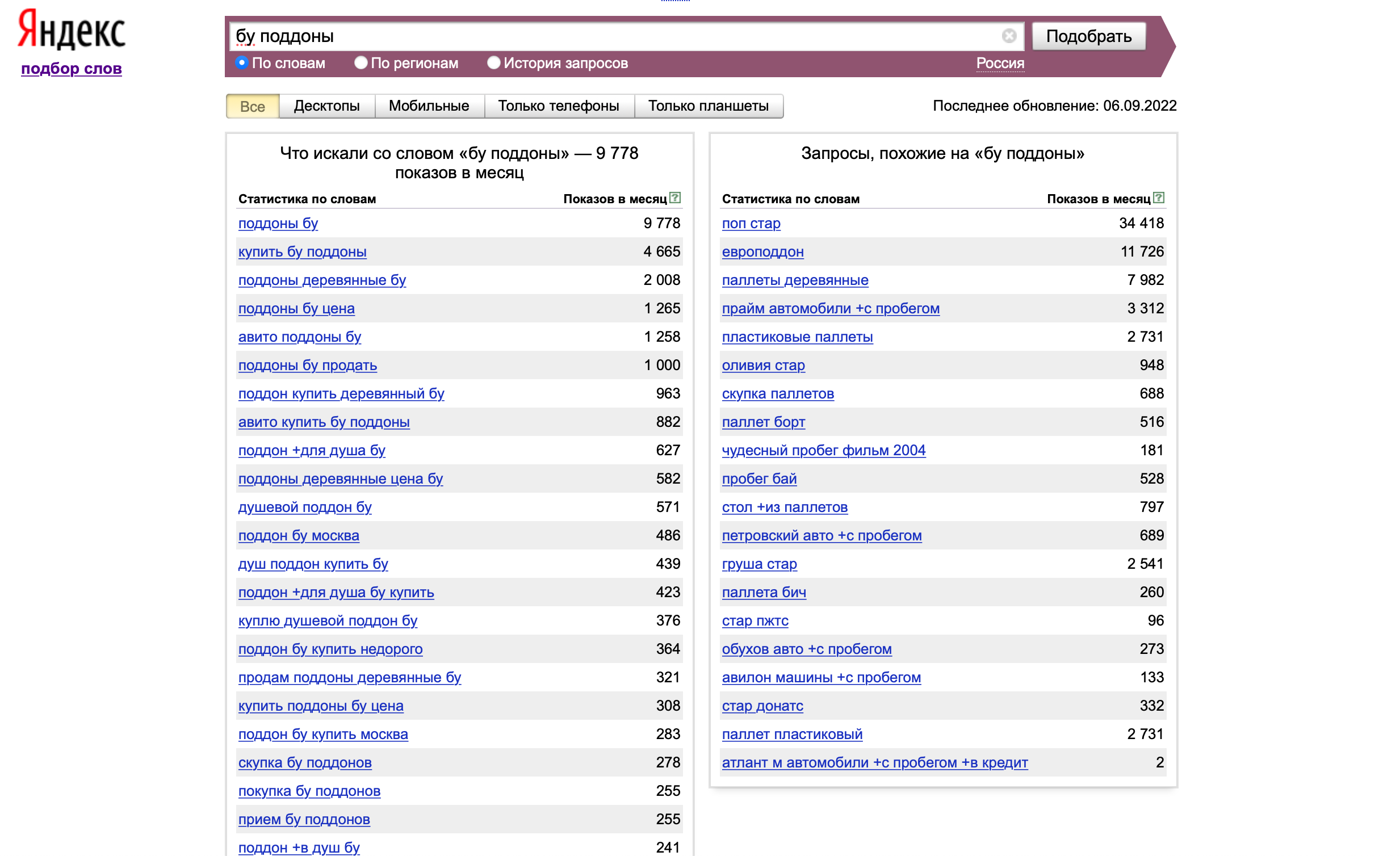Open the 'Россия' region selector
Viewport: 1400px width, 856px height.
(1000, 63)
